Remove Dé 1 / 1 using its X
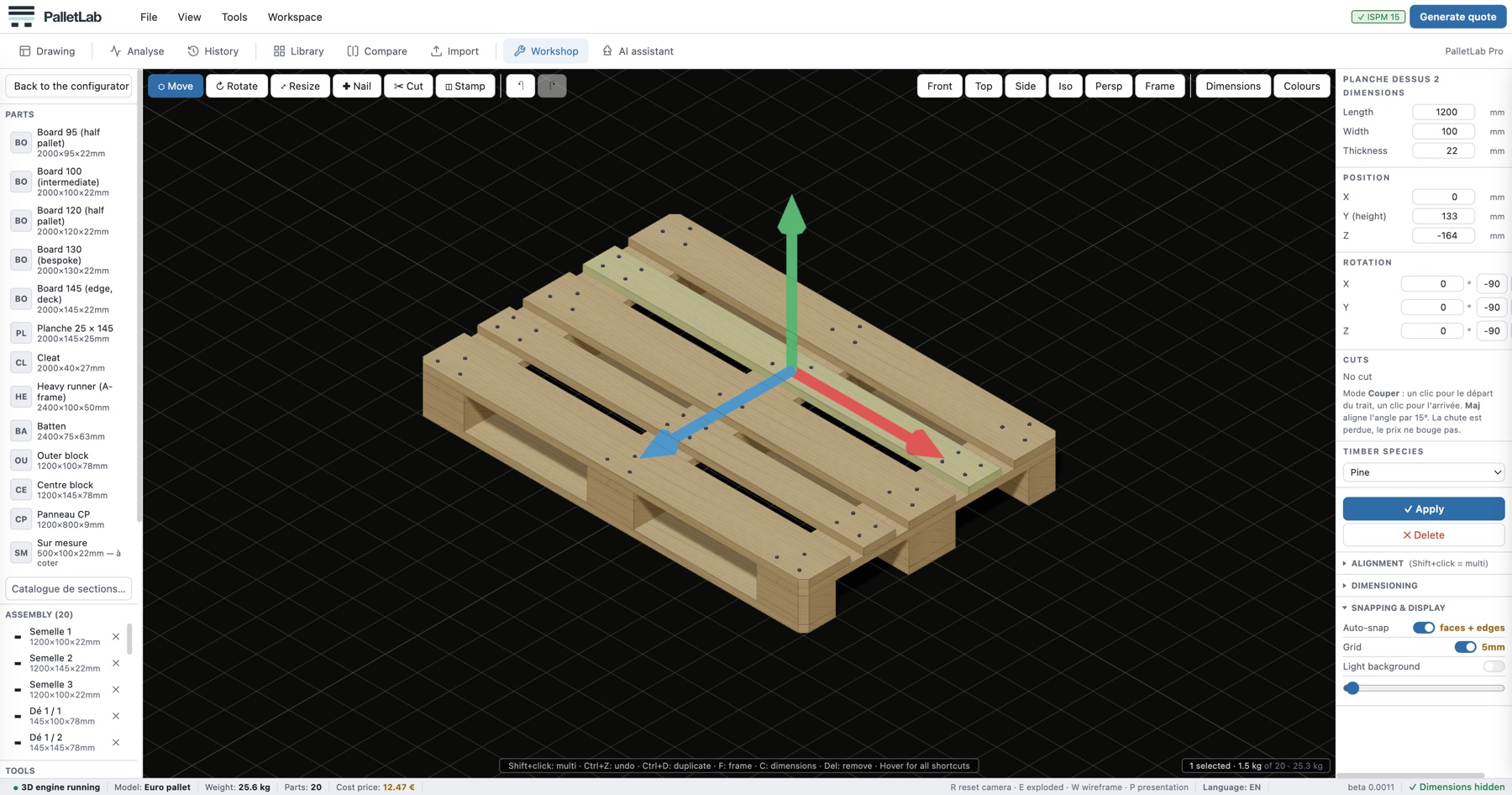The image size is (1512, 795). (x=116, y=716)
